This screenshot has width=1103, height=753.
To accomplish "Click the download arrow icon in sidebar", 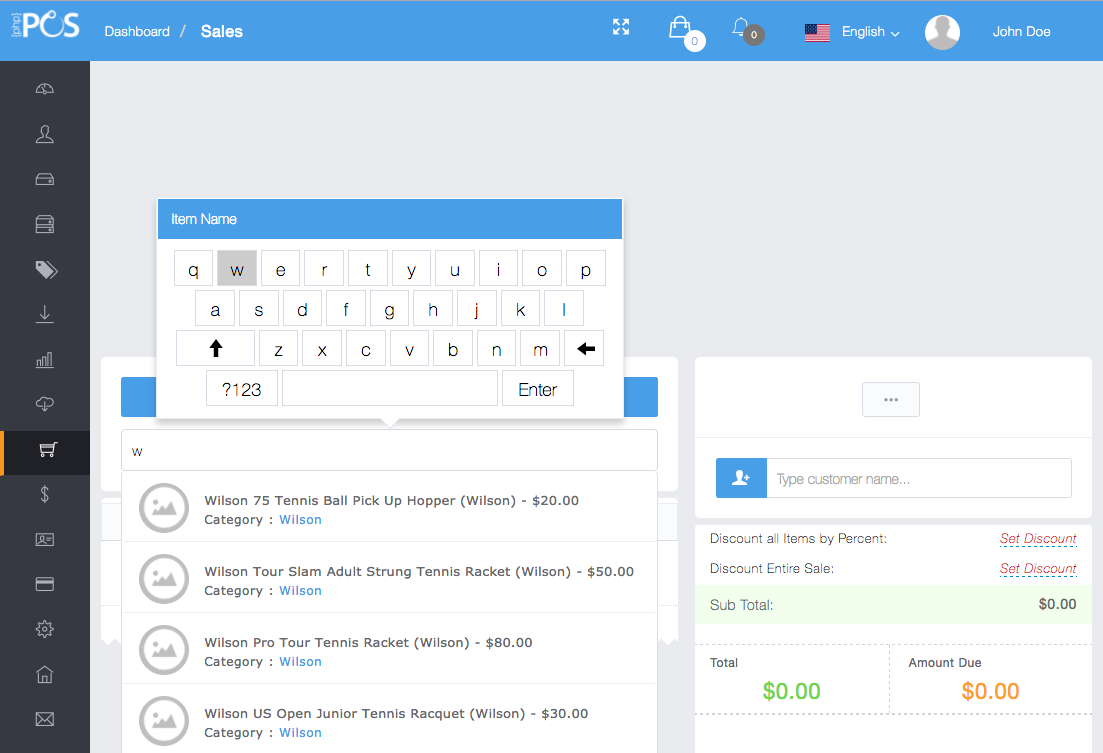I will (44, 314).
